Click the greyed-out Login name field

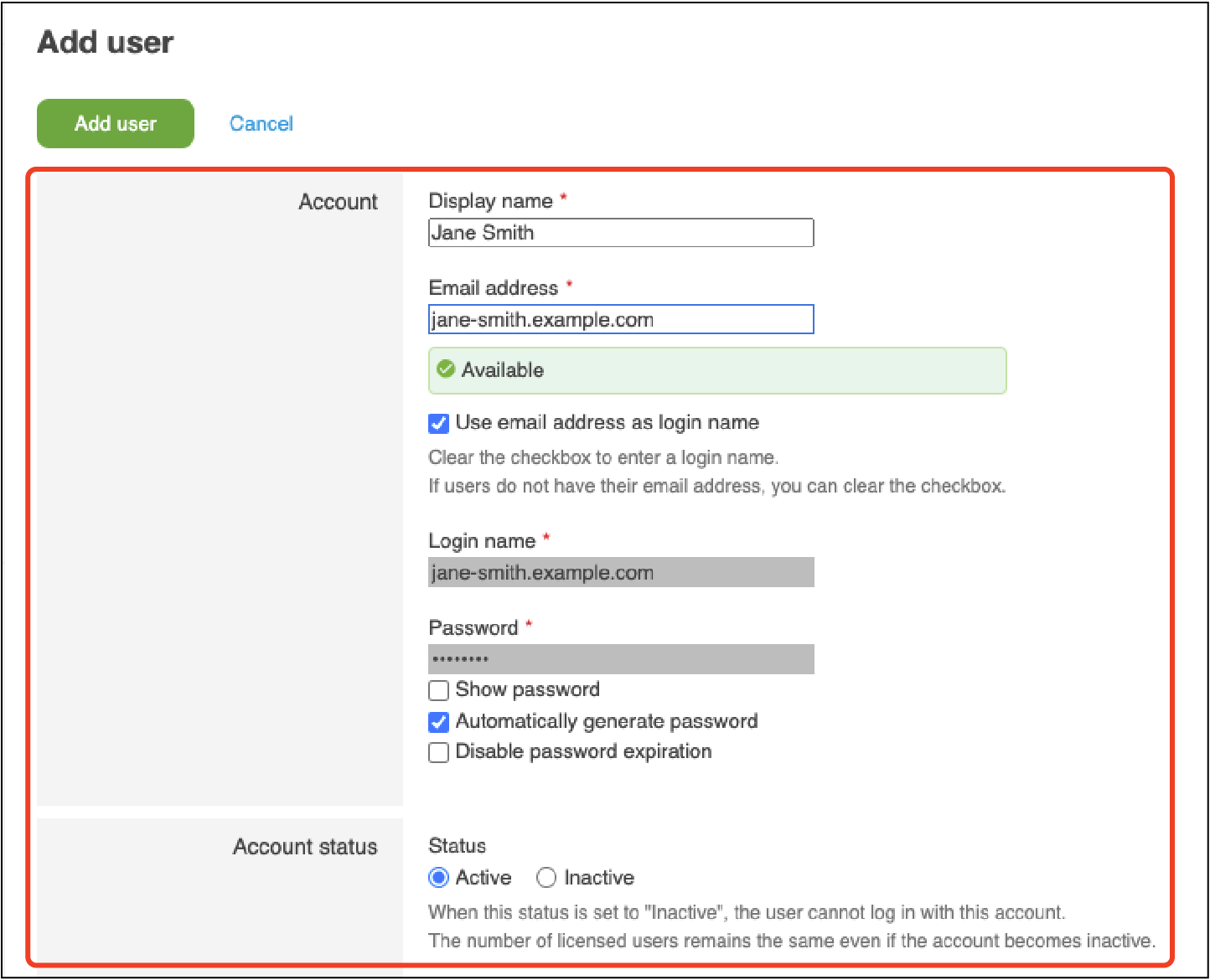[x=620, y=573]
